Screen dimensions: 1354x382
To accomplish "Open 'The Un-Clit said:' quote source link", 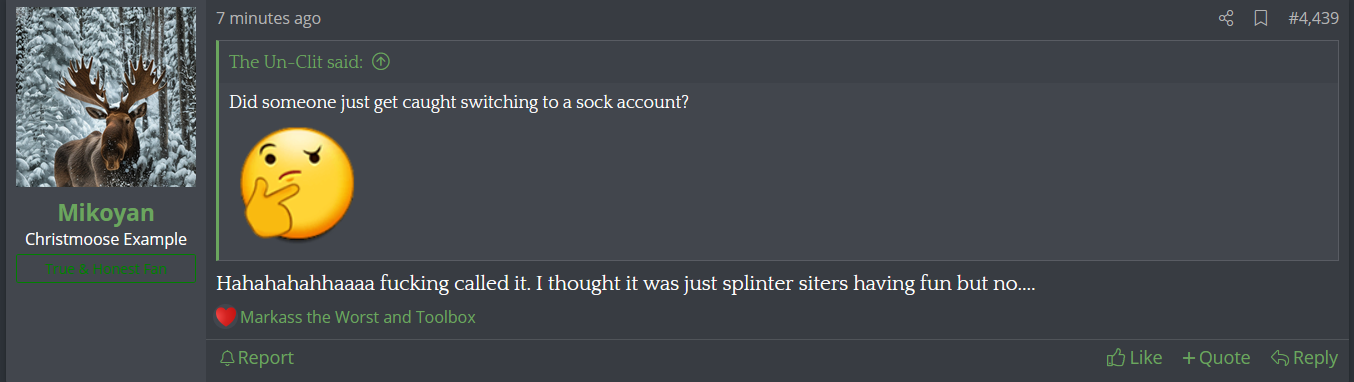I will coord(296,62).
